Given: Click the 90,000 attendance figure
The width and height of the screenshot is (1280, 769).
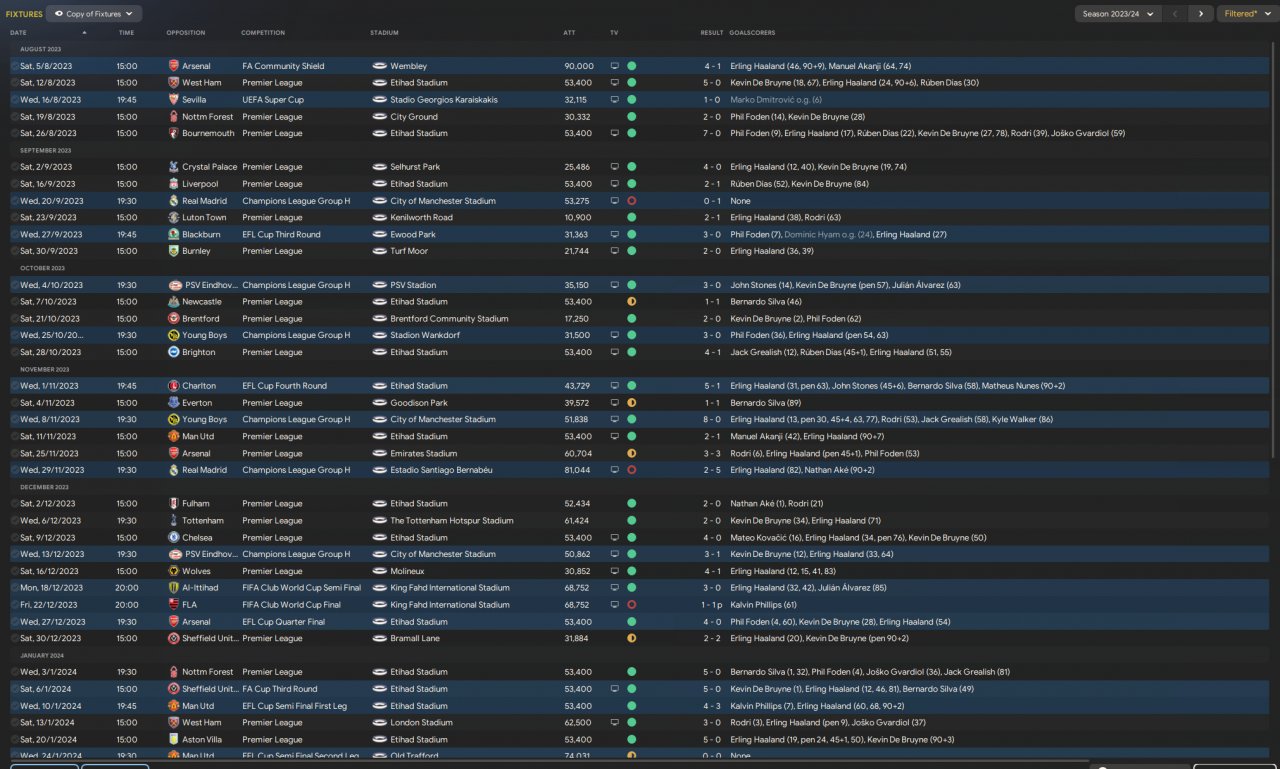Looking at the screenshot, I should click(x=579, y=66).
